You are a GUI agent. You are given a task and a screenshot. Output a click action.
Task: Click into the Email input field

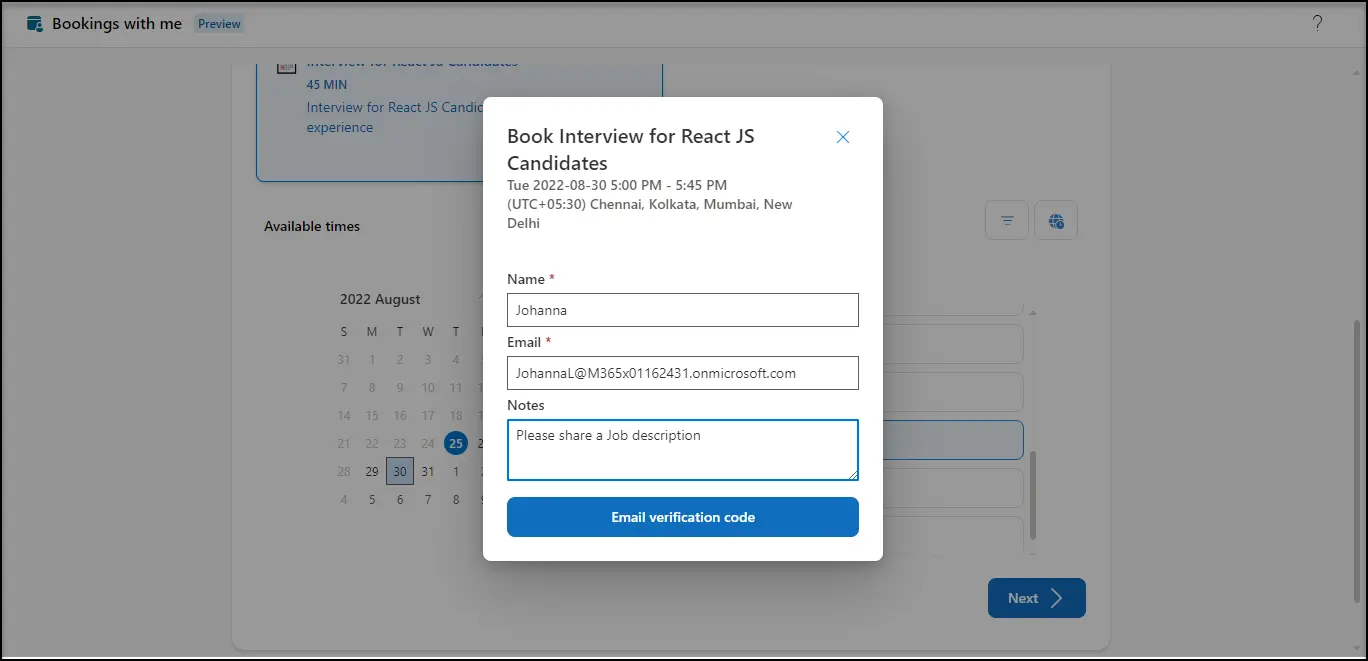682,373
